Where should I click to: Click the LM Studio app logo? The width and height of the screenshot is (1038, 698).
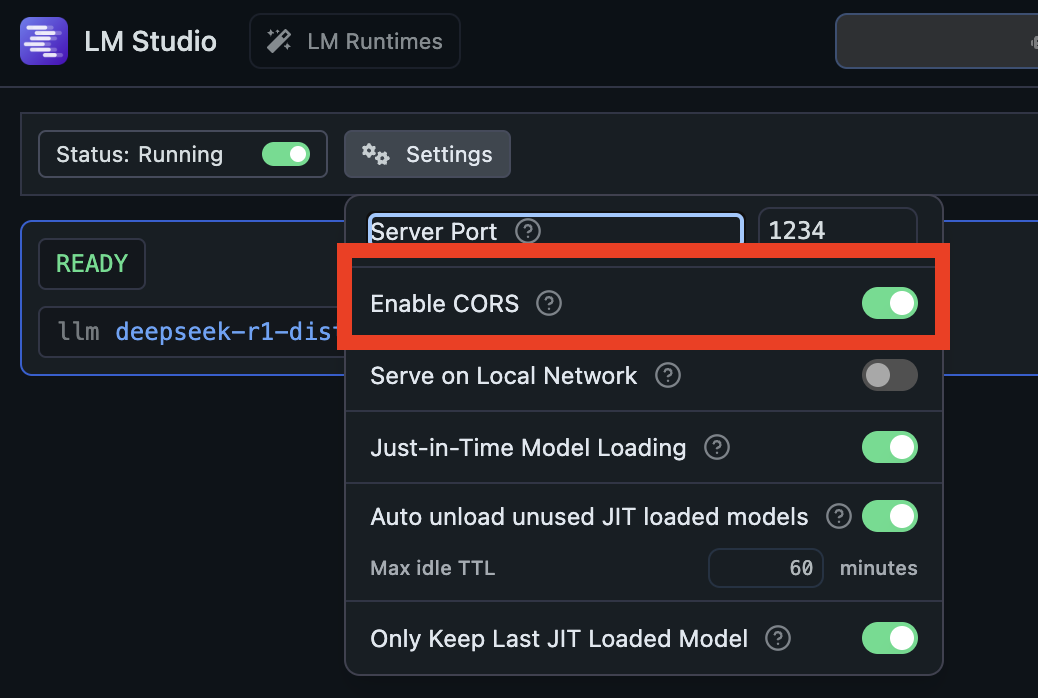click(x=43, y=41)
